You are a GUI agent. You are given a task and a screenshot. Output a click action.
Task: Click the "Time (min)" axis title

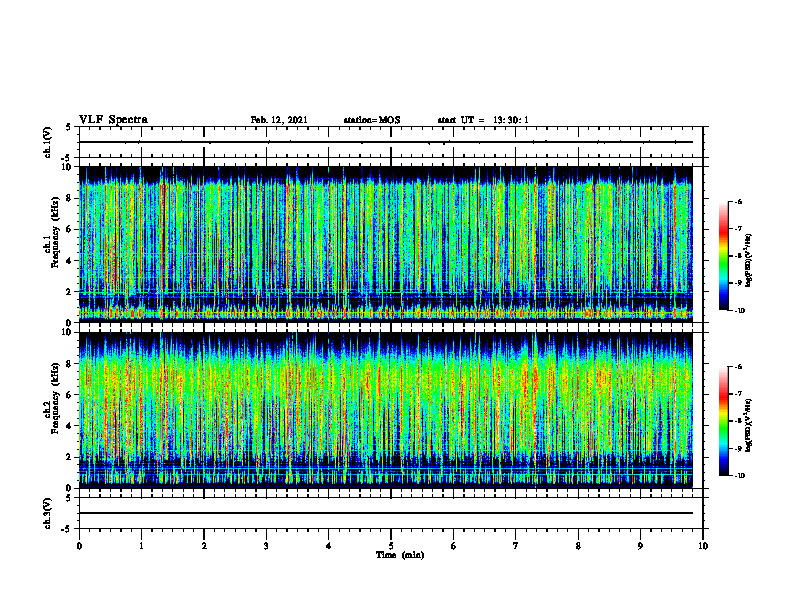pos(400,555)
